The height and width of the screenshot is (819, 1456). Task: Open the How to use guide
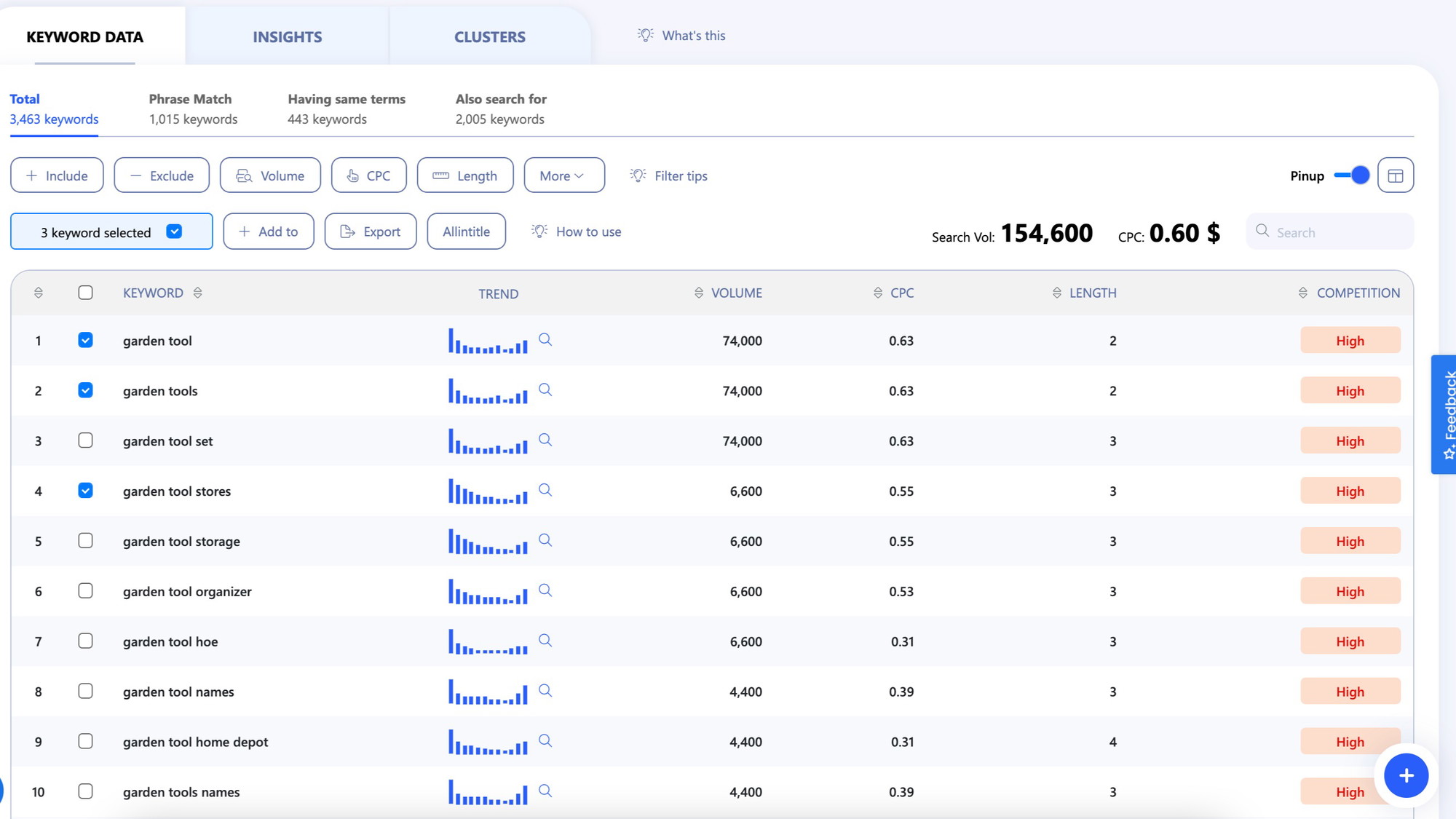576,232
